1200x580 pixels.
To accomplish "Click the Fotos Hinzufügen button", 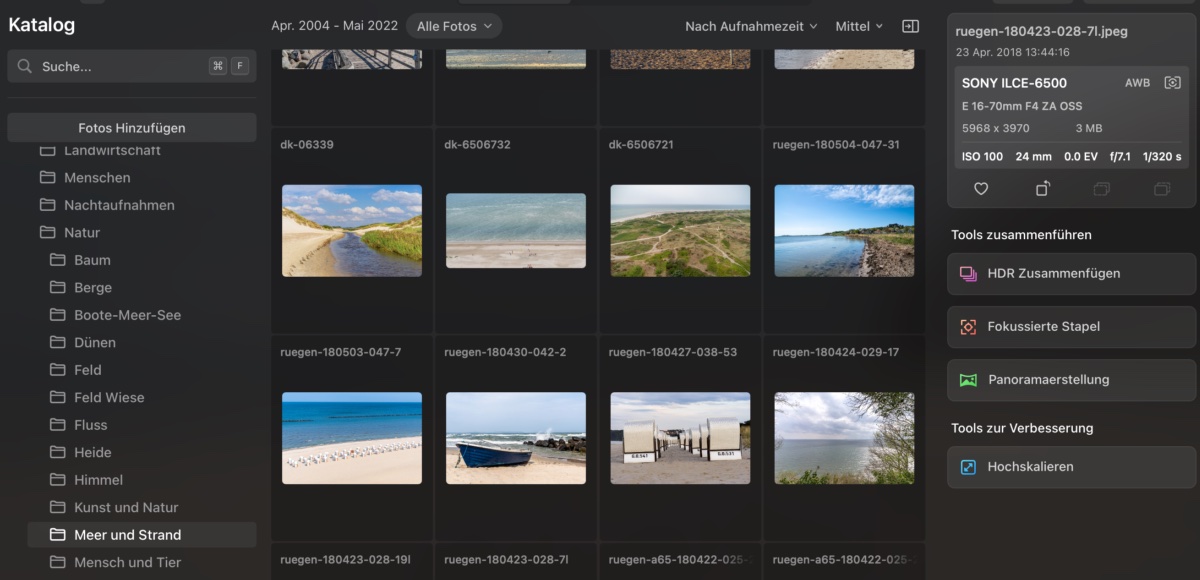I will coord(131,127).
